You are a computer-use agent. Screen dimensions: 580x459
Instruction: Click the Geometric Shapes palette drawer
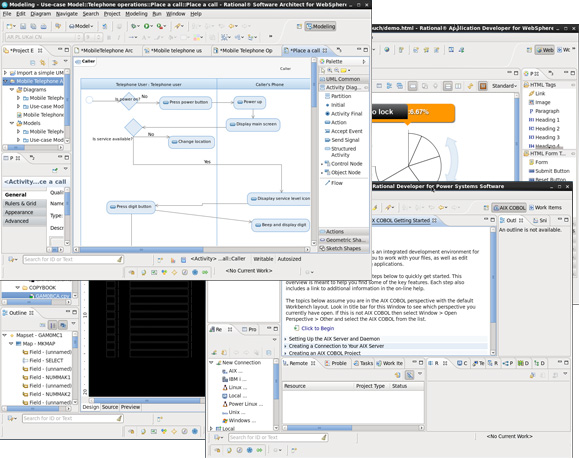coord(344,240)
